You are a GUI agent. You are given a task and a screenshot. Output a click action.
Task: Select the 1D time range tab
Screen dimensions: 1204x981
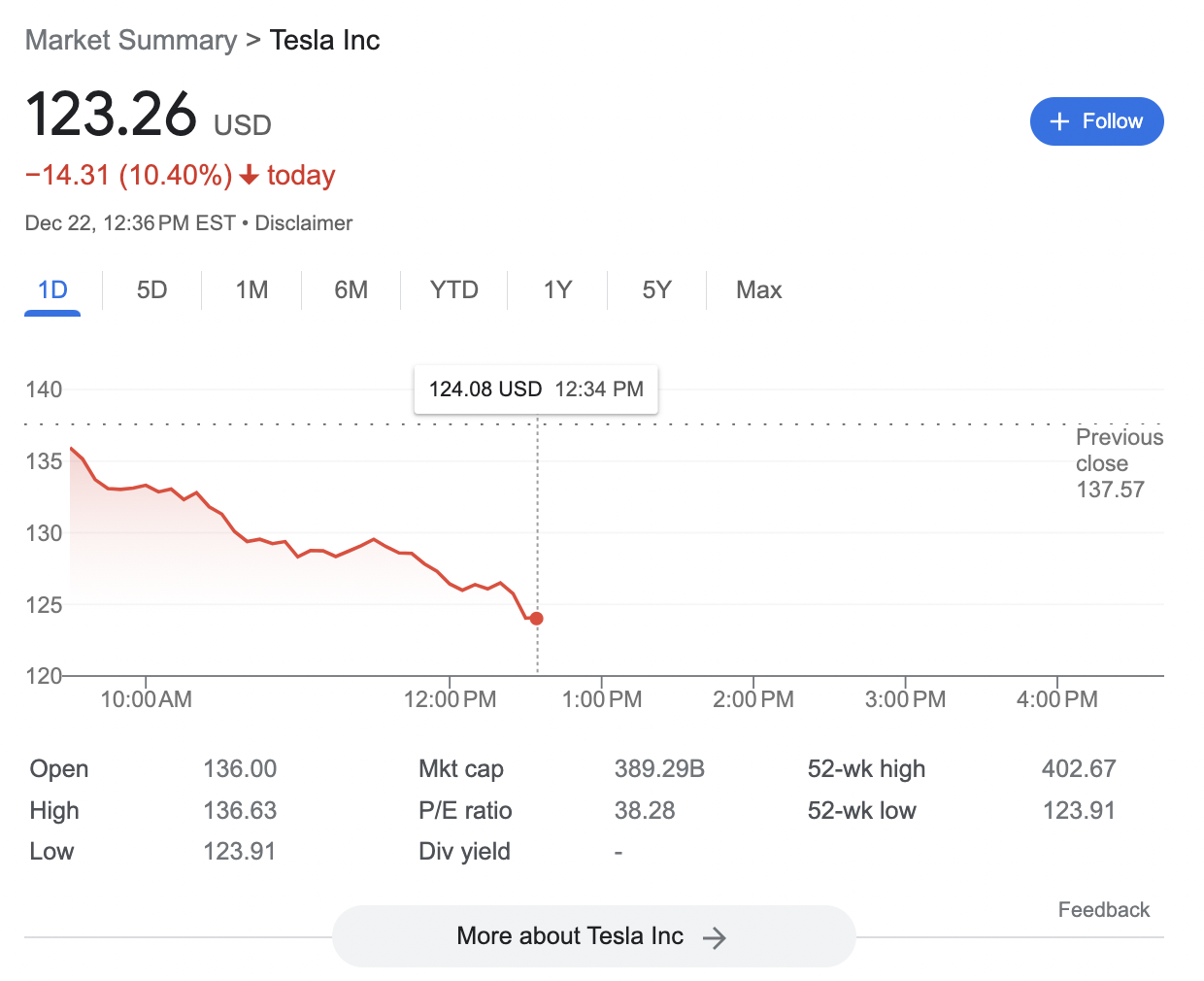(x=52, y=290)
